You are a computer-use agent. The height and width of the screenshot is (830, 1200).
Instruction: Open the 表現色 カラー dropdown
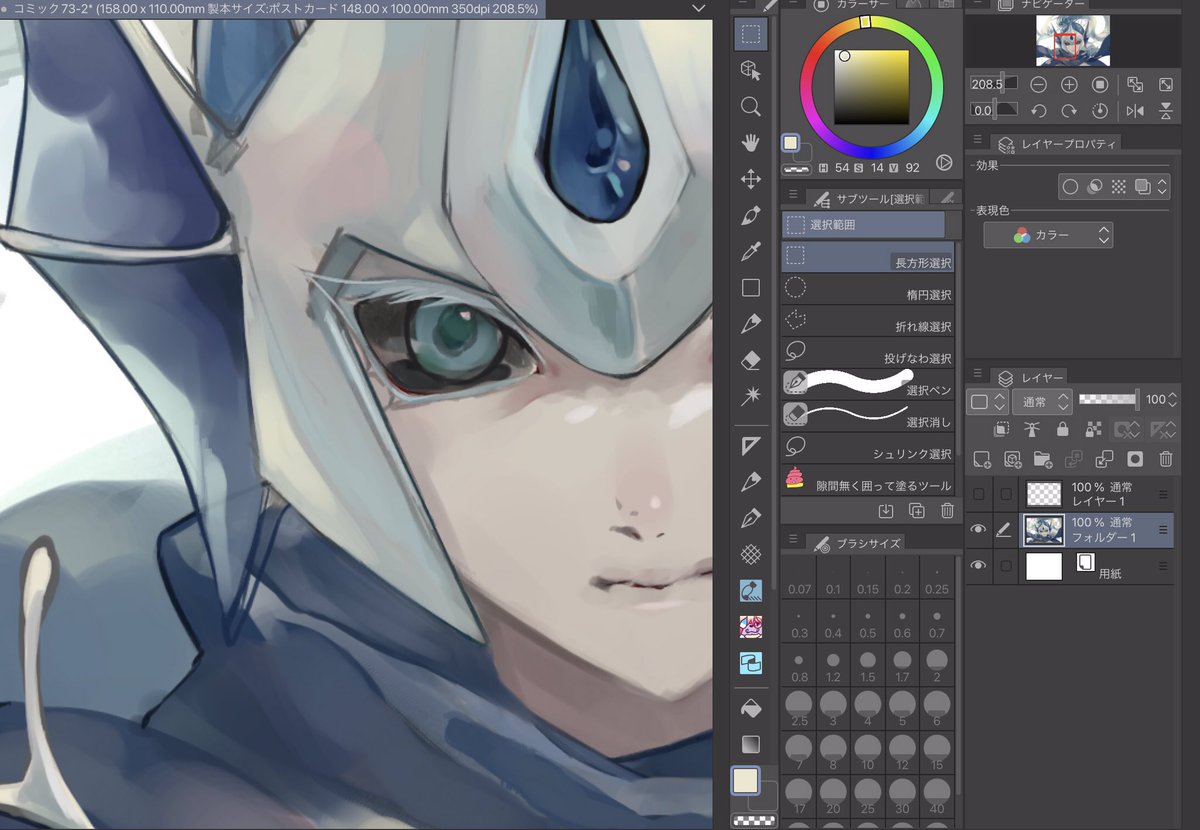click(1048, 235)
